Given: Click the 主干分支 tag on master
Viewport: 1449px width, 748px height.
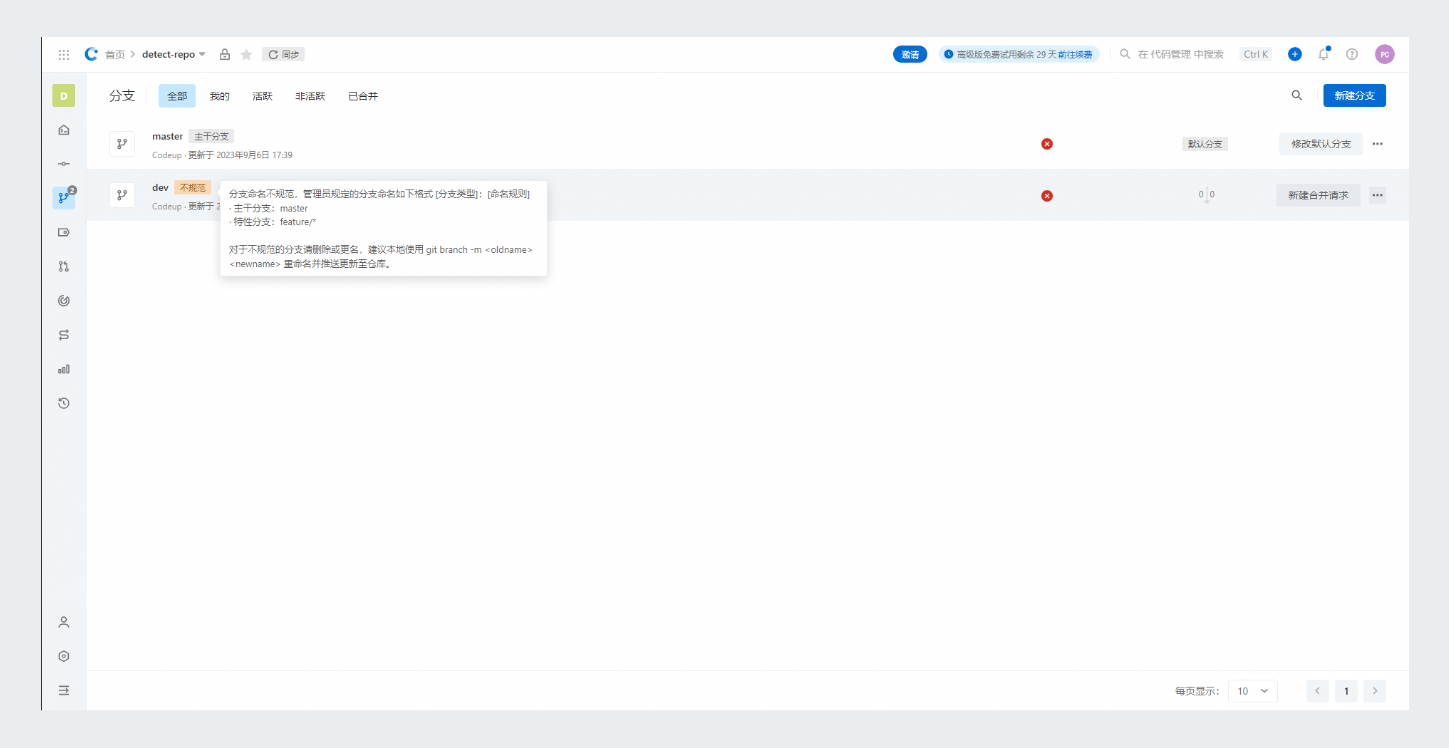Looking at the screenshot, I should click(211, 136).
